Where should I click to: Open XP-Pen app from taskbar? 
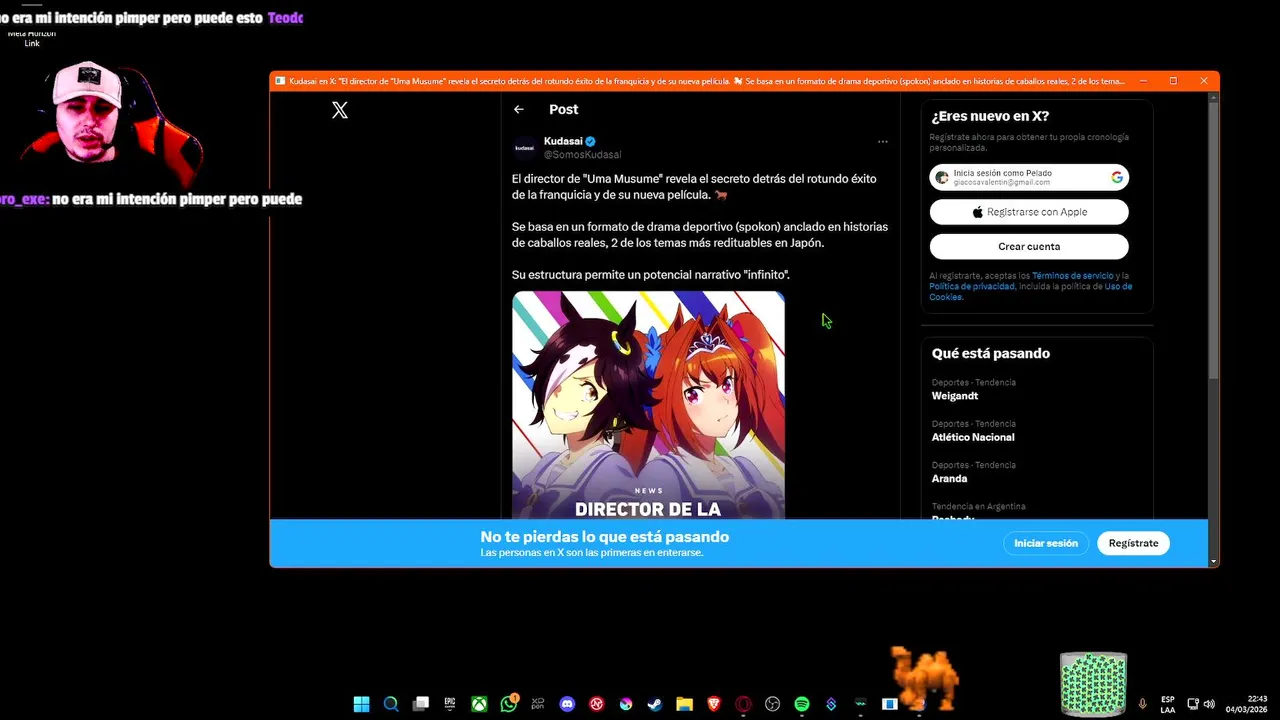(538, 704)
